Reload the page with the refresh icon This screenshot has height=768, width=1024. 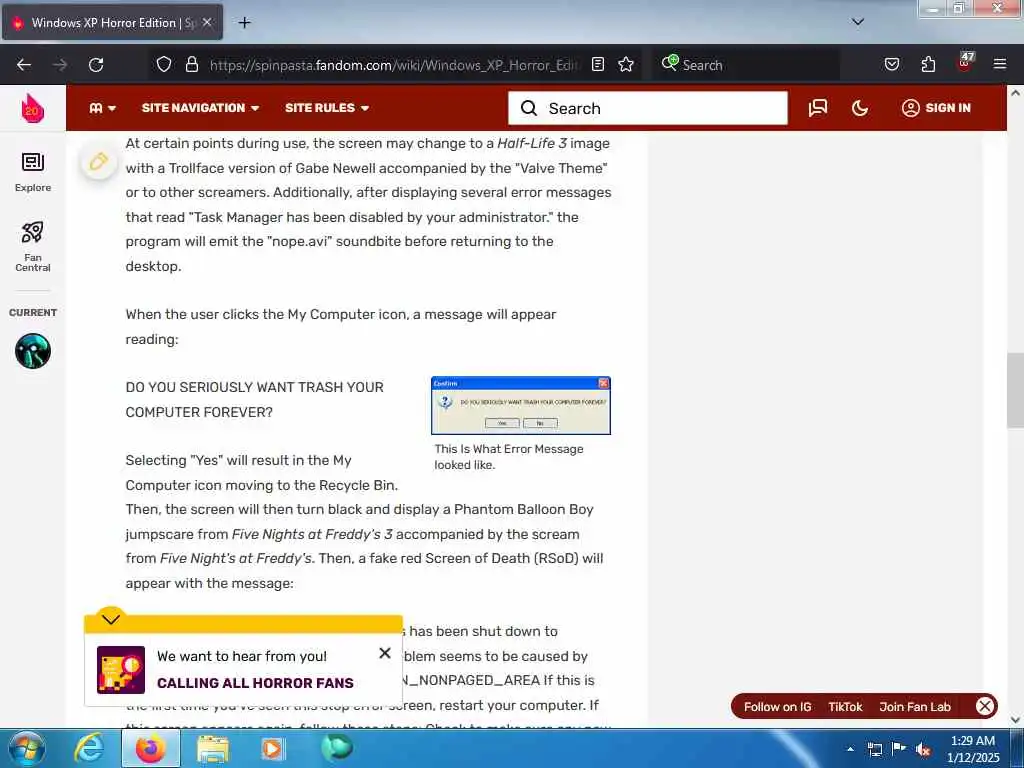96,65
